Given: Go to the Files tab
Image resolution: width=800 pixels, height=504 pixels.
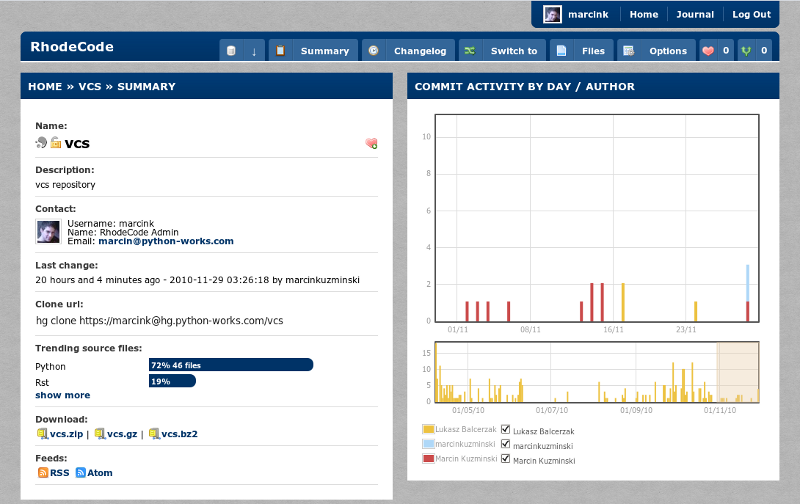Looking at the screenshot, I should pos(582,51).
